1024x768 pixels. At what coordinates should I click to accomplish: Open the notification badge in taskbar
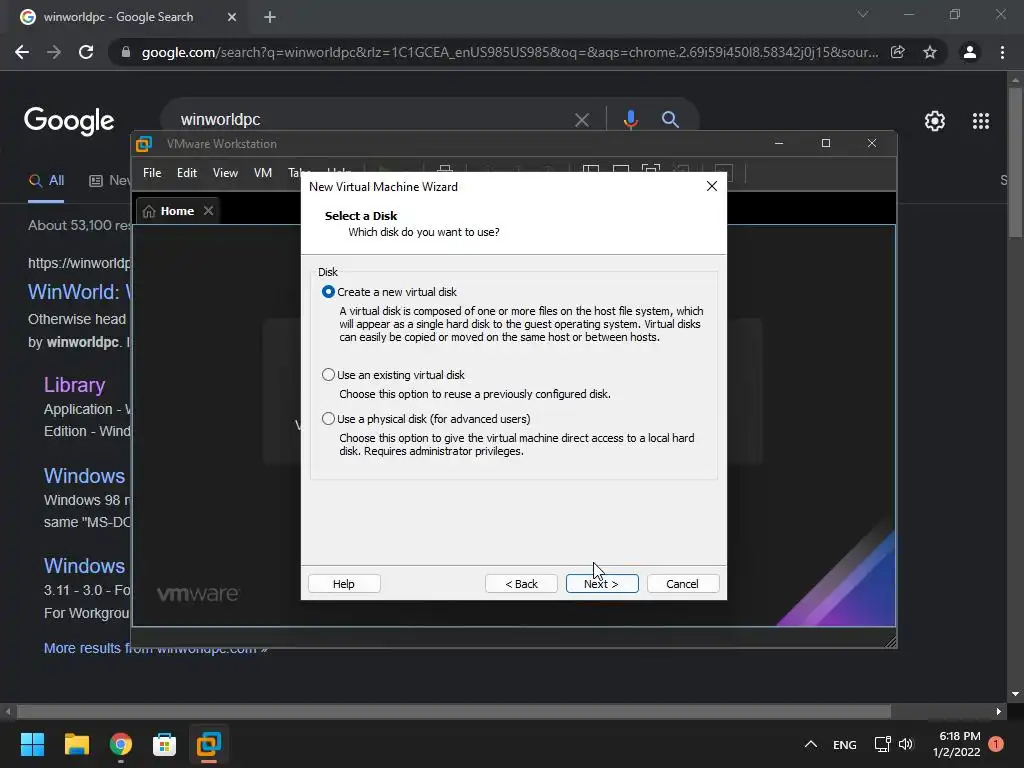[x=996, y=744]
